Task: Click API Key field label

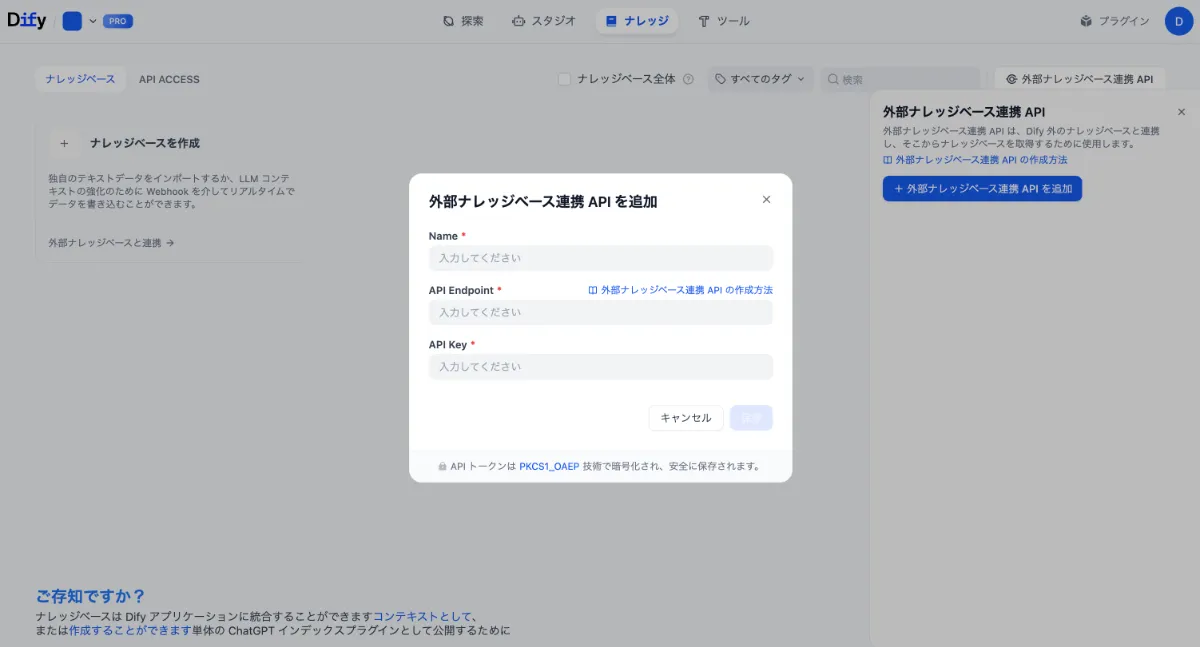Action: click(448, 344)
